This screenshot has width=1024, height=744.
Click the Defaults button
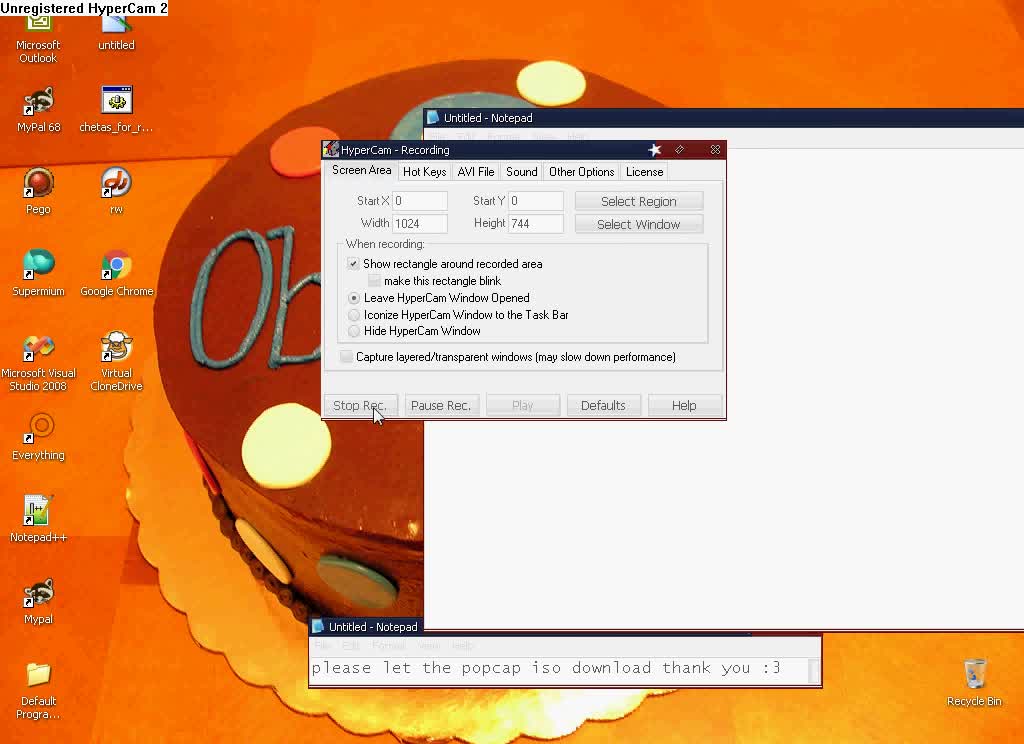[603, 406]
